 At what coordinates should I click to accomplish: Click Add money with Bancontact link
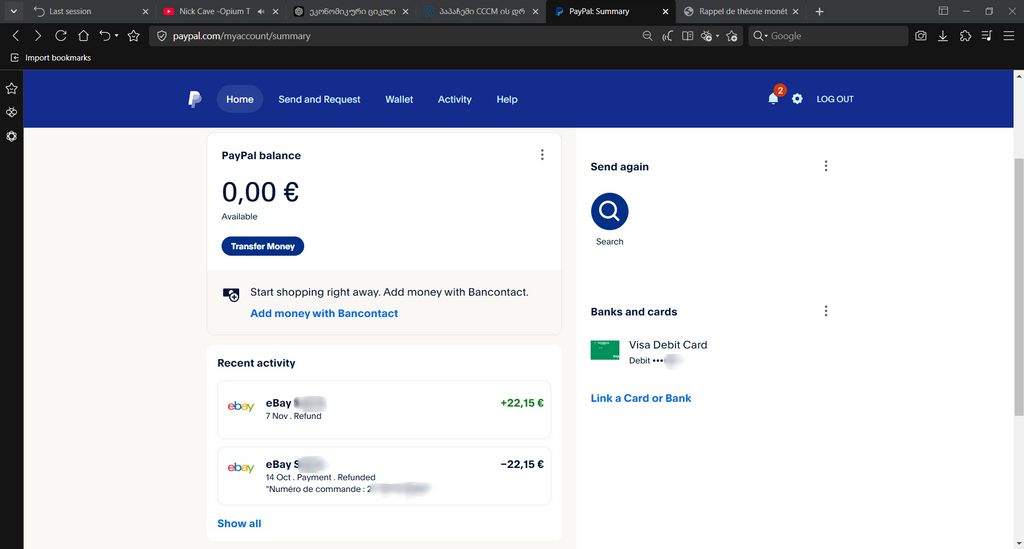[x=324, y=313]
